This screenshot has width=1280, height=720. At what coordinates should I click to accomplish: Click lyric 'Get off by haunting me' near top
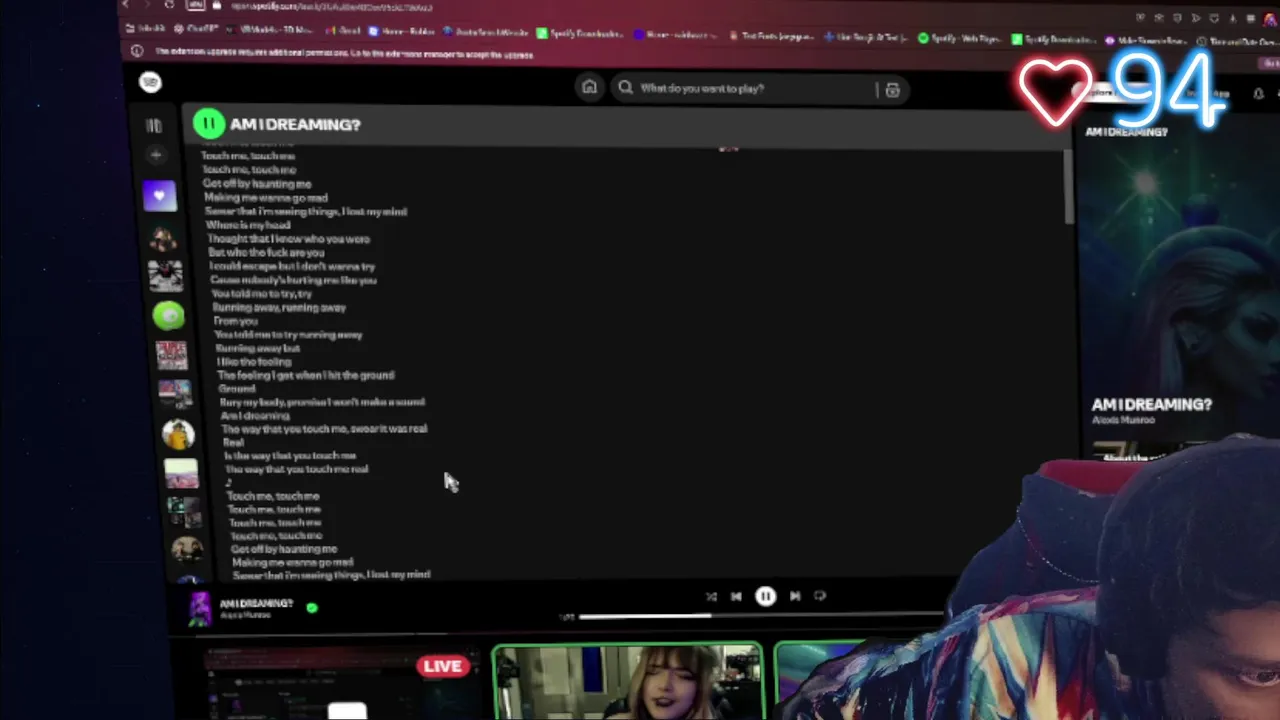(x=257, y=184)
